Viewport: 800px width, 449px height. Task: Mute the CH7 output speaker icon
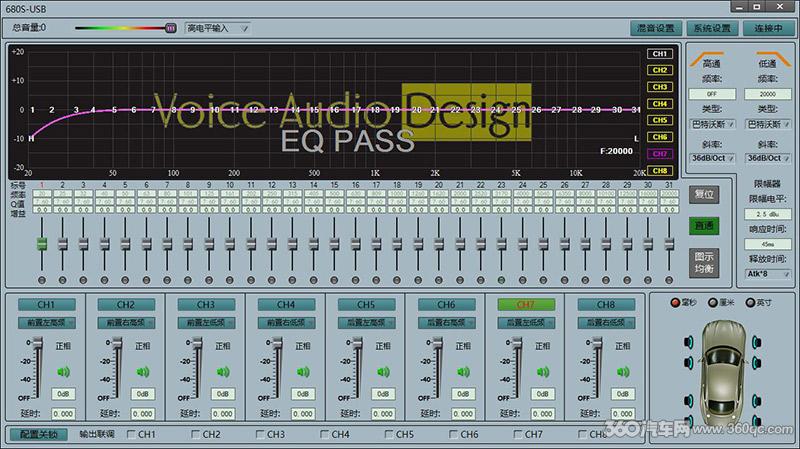click(543, 371)
